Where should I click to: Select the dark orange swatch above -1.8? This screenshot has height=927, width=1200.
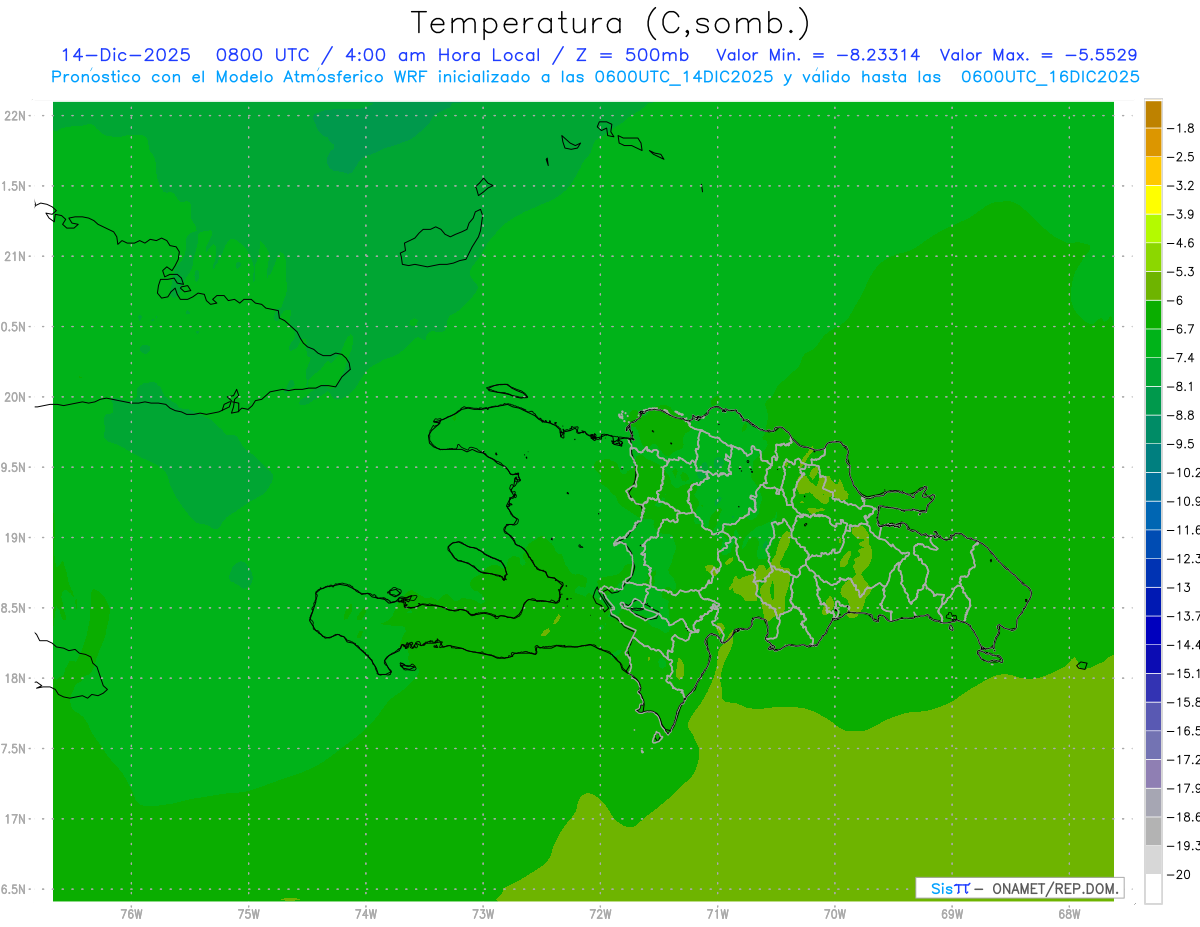tap(1153, 115)
